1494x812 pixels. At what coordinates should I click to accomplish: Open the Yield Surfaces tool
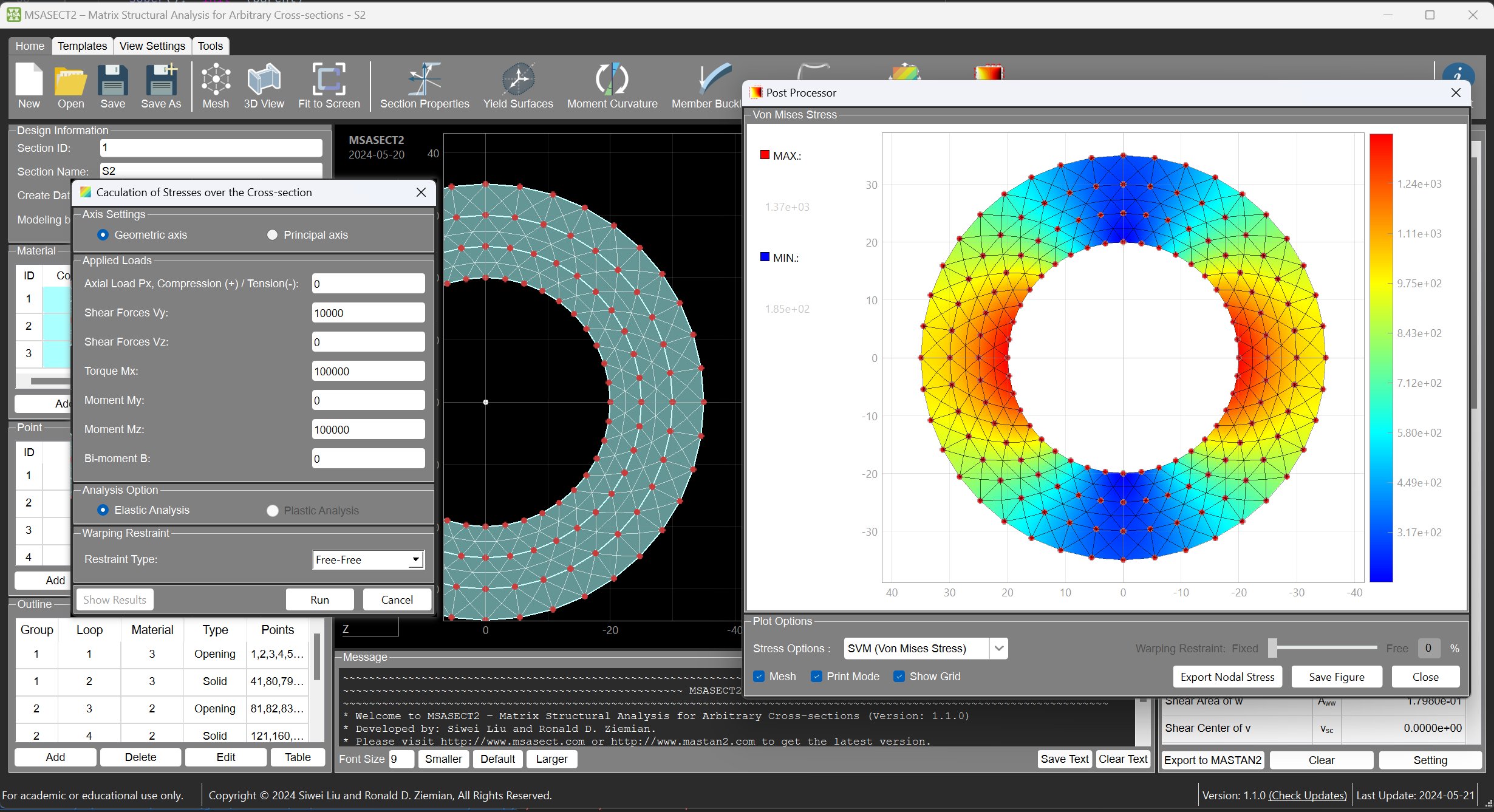pos(518,86)
